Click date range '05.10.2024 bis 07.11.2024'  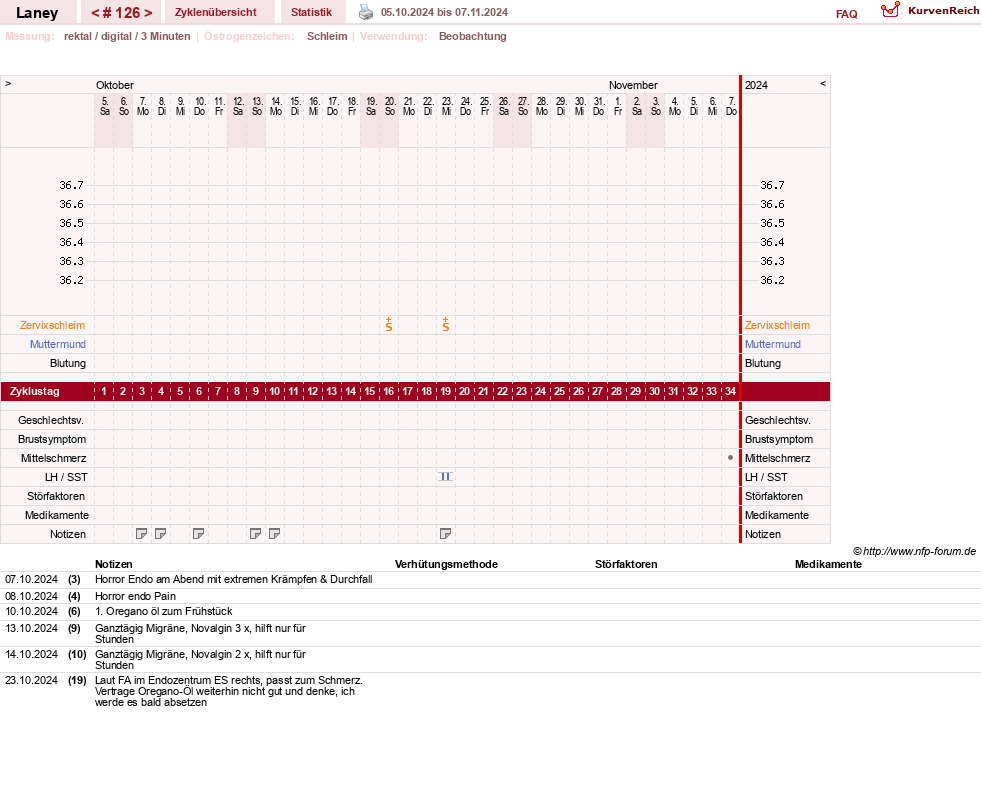(x=444, y=12)
